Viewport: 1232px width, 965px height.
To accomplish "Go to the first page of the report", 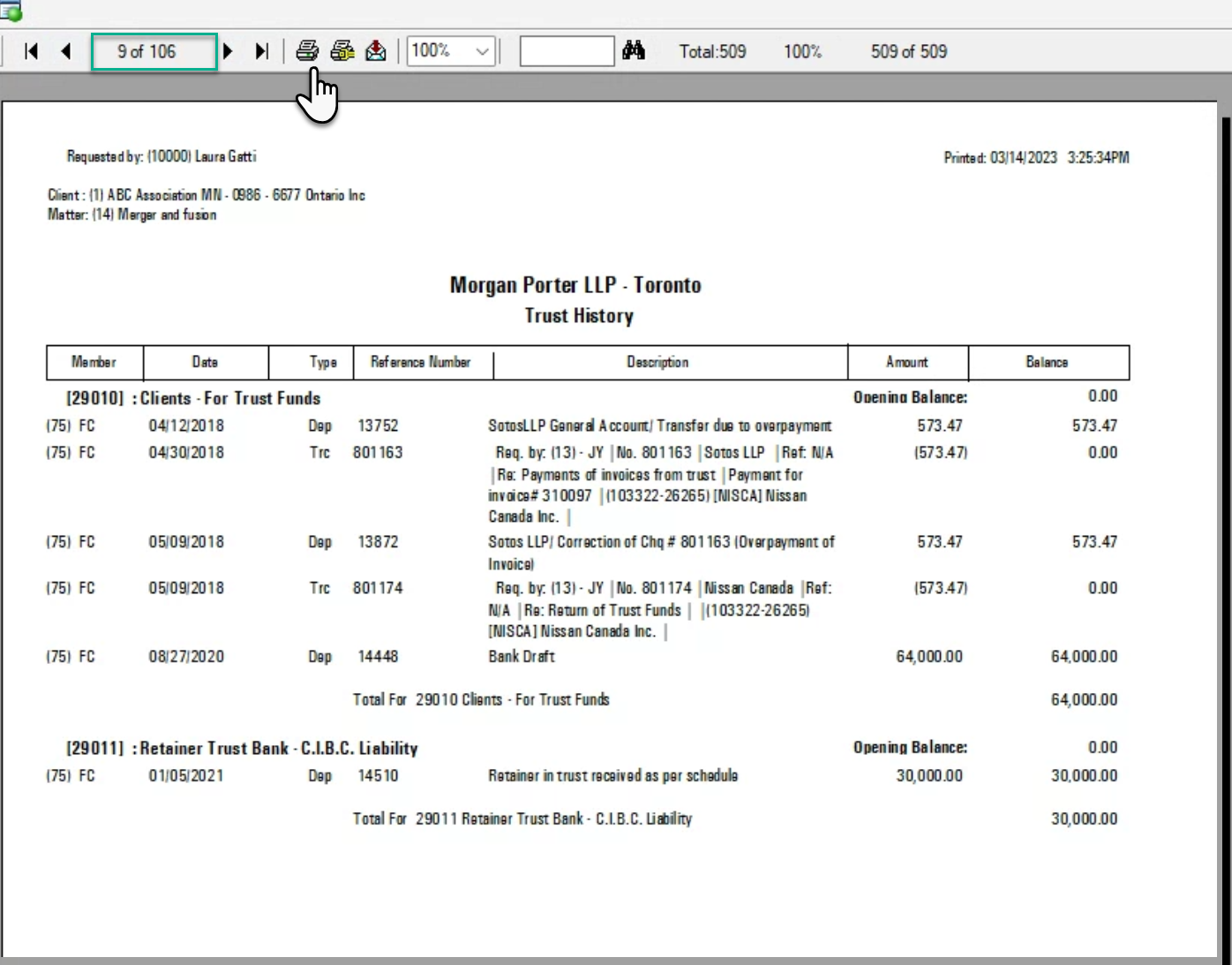I will pyautogui.click(x=32, y=51).
